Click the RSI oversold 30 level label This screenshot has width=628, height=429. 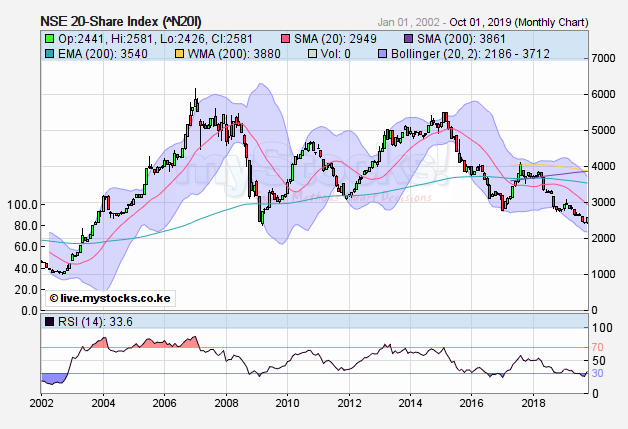click(598, 373)
